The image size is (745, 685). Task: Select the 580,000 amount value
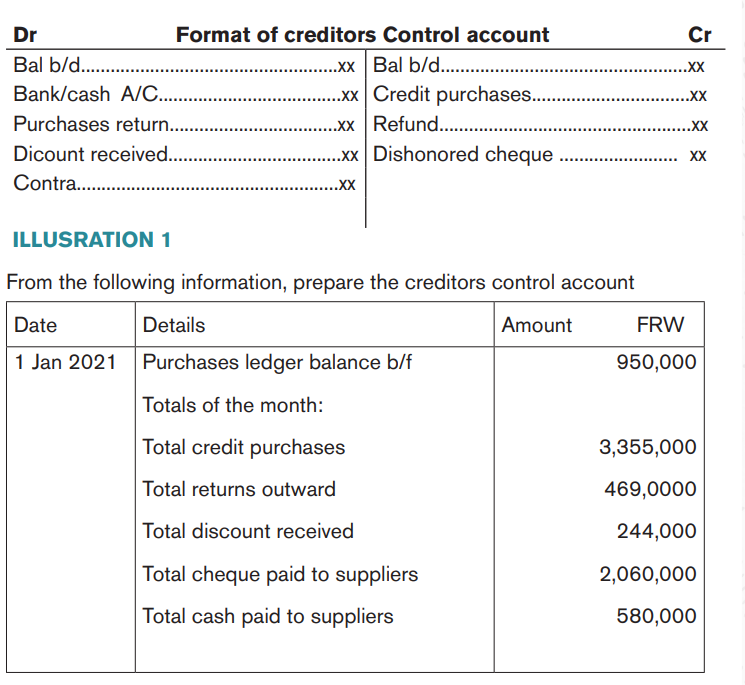coord(656,617)
